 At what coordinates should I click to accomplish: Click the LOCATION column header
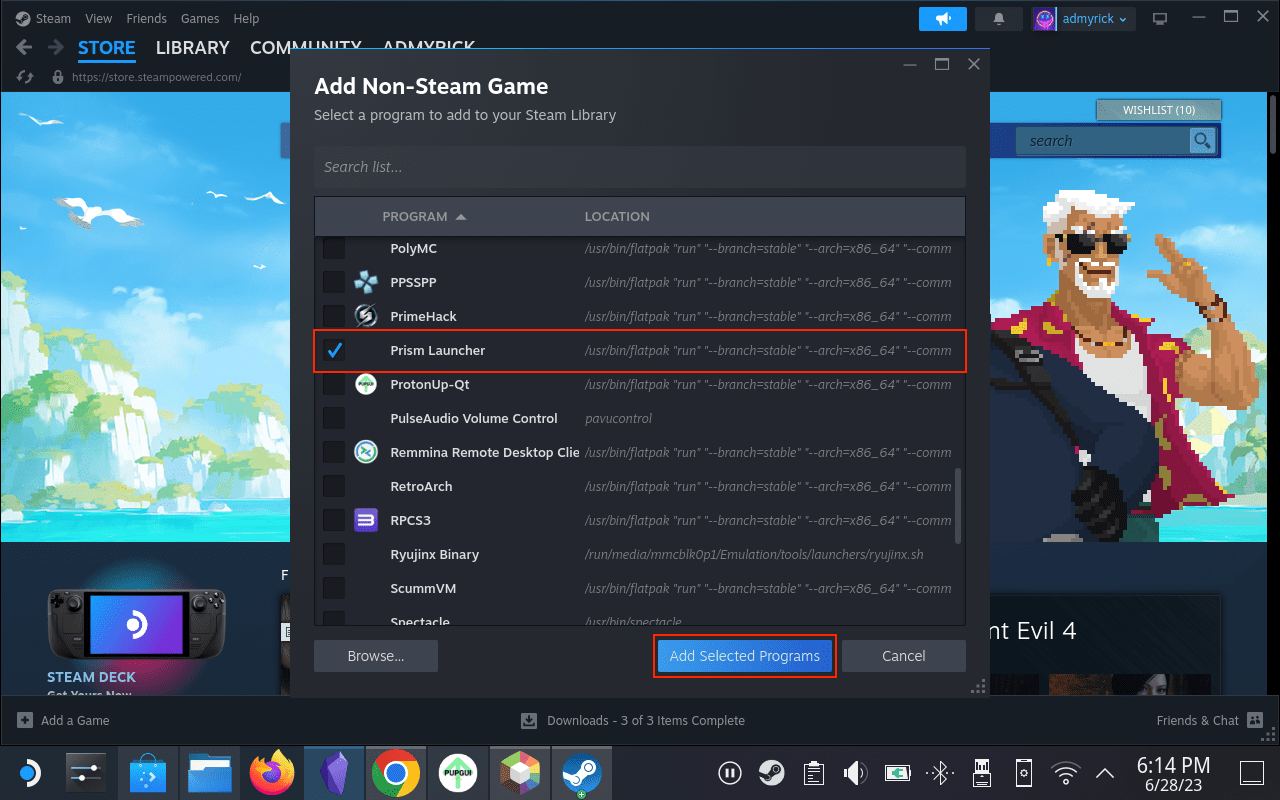(x=617, y=216)
